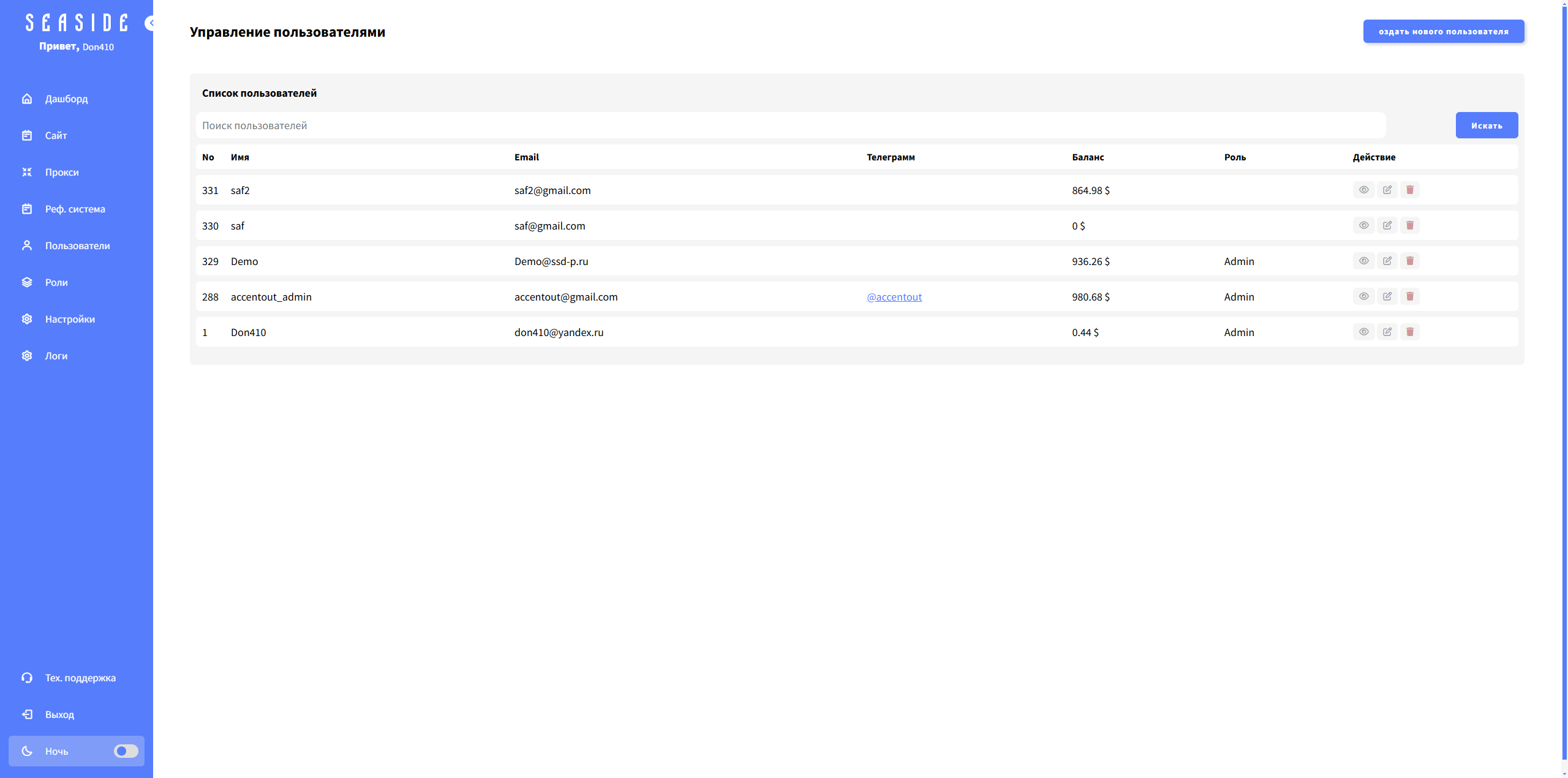Screen dimensions: 1568x778
Task: Edit user saf2 with pencil icon
Action: 1387,190
